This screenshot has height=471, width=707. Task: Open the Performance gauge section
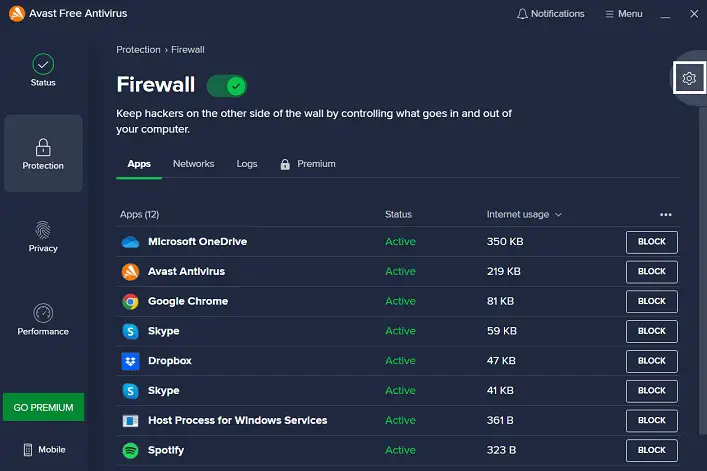click(x=43, y=320)
